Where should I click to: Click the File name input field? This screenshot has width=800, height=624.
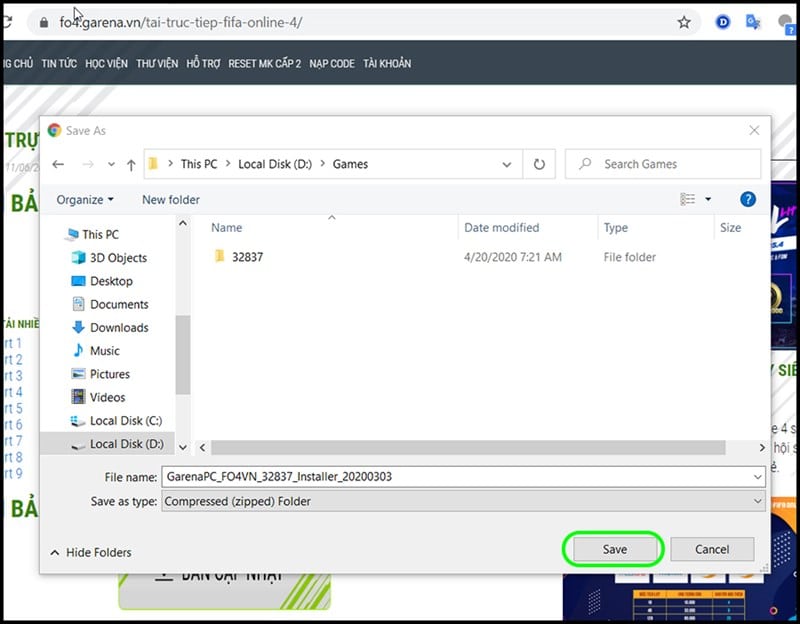click(x=463, y=477)
